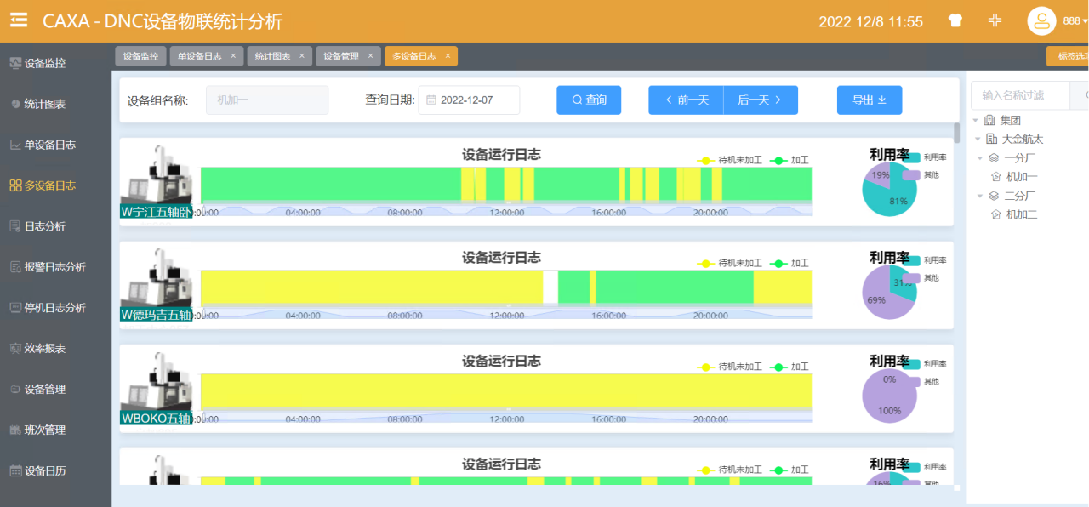
Task: Open 多设备日志 in the sidebar
Action: 51,185
